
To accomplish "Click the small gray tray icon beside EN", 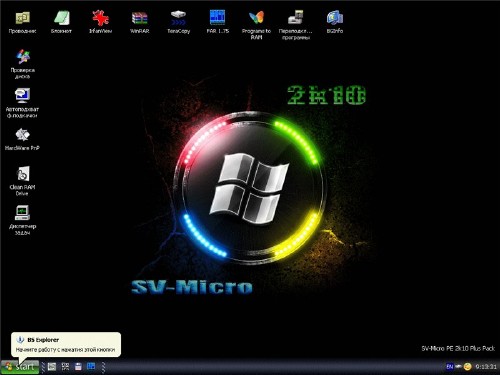I will (x=459, y=367).
